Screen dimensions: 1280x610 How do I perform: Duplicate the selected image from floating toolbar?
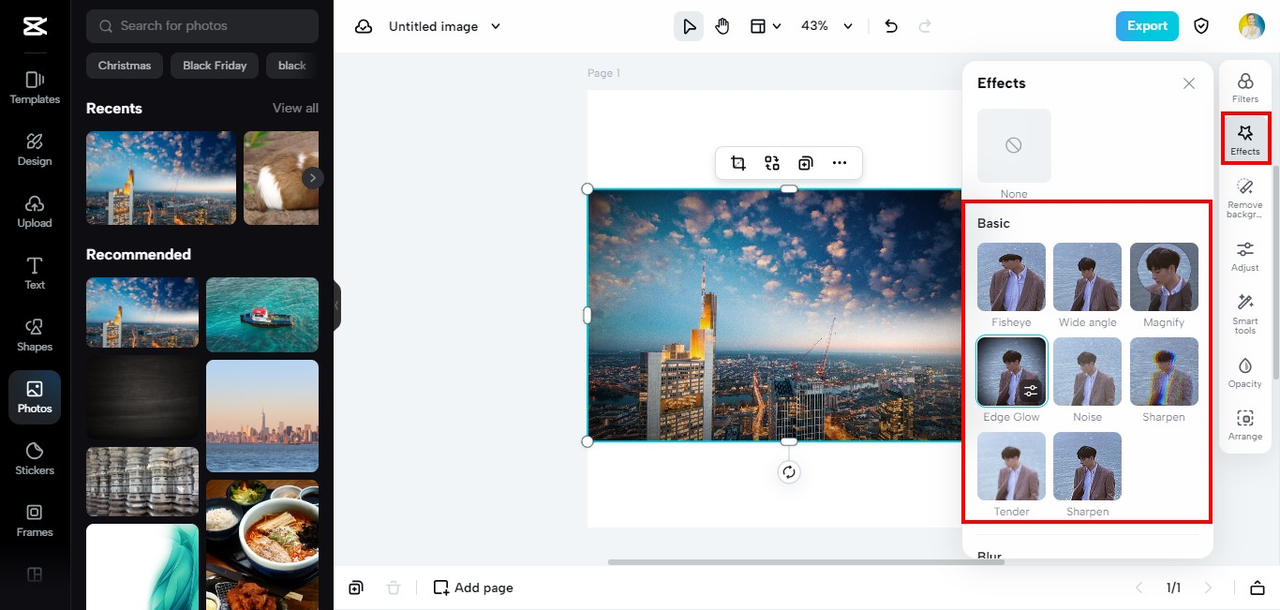click(x=806, y=163)
